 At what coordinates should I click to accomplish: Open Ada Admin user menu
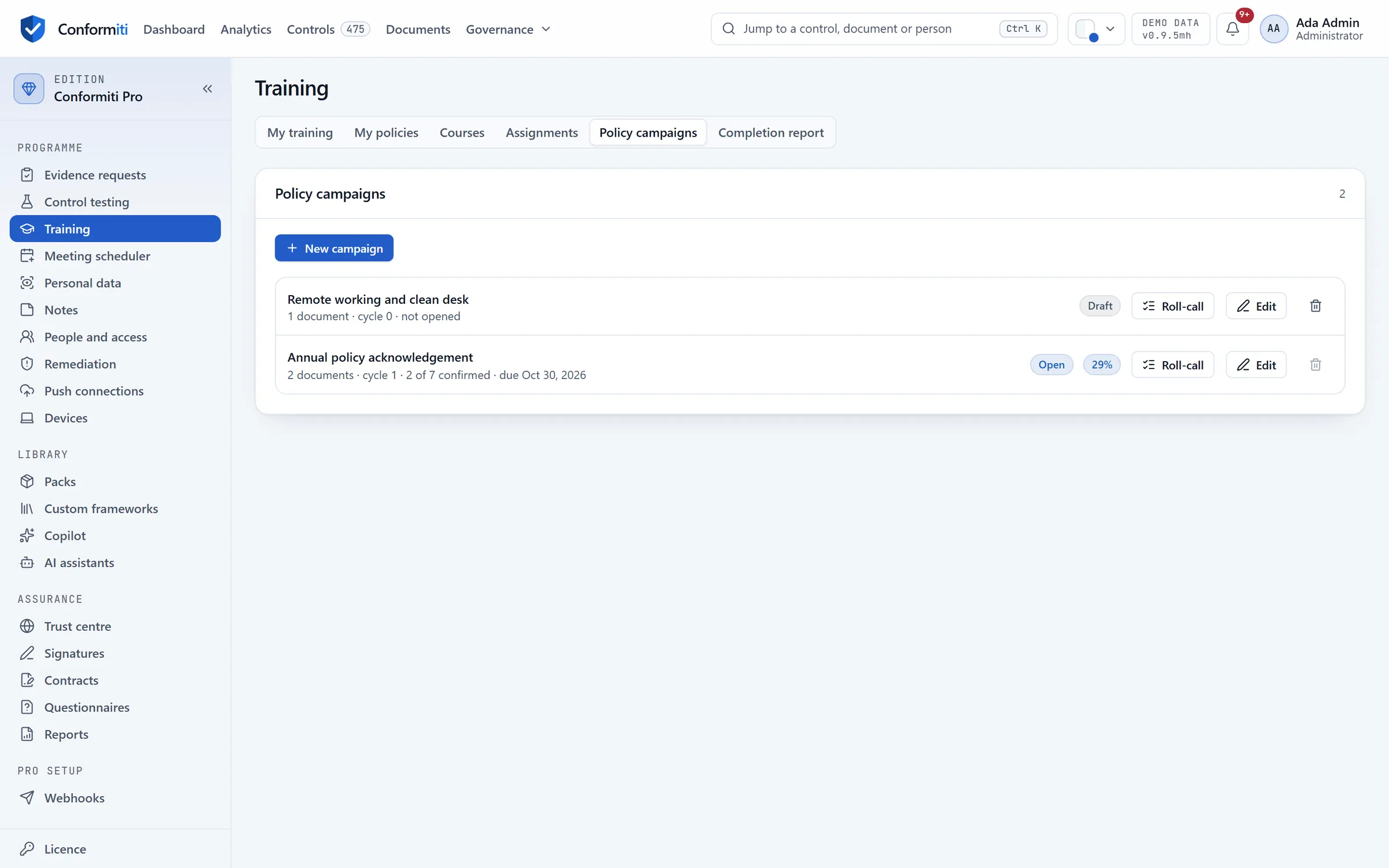coord(1311,28)
